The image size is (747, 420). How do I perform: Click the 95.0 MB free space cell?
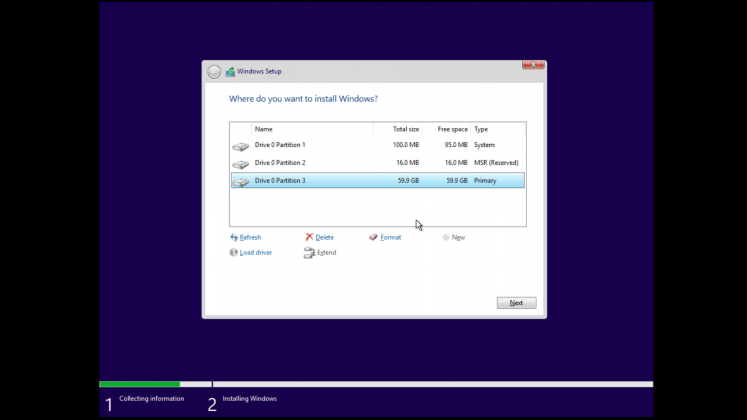pyautogui.click(x=456, y=145)
